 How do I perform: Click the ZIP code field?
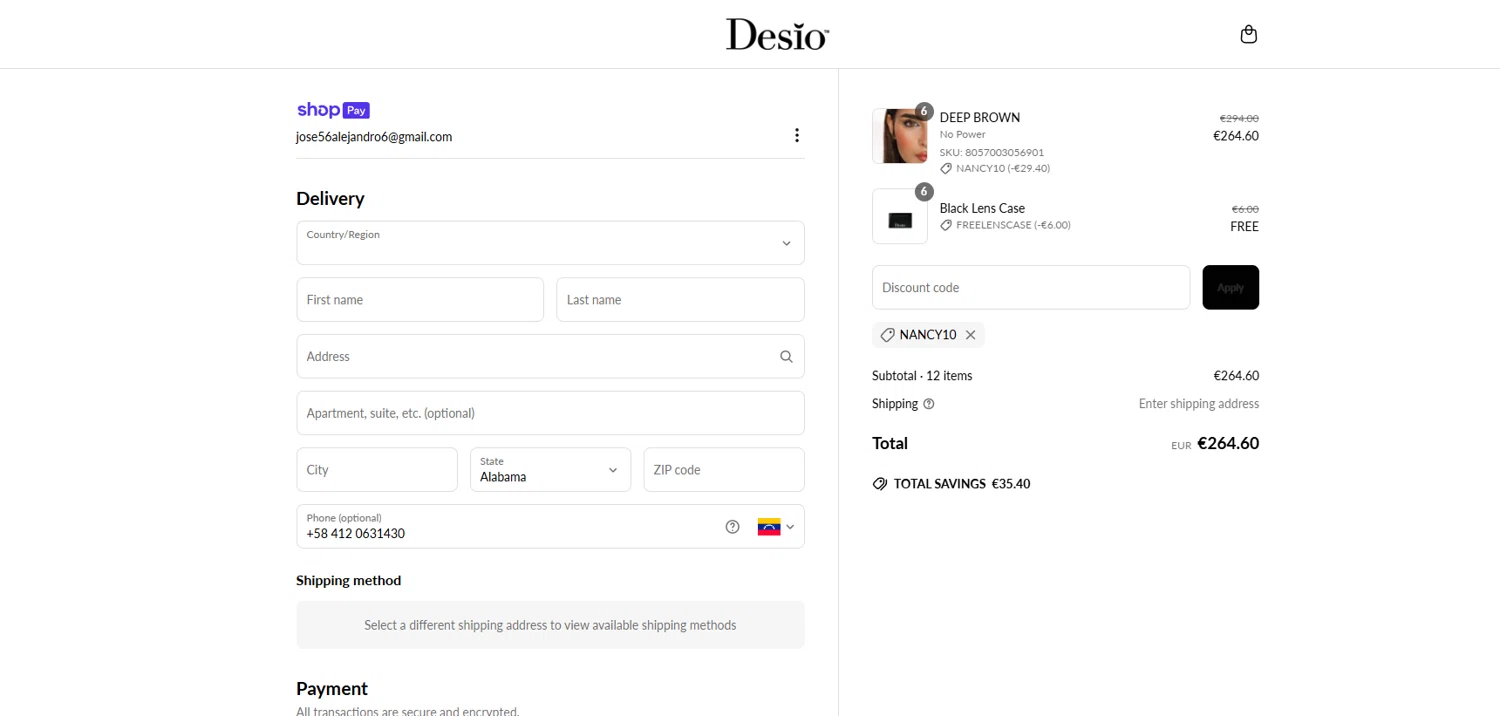click(x=724, y=469)
